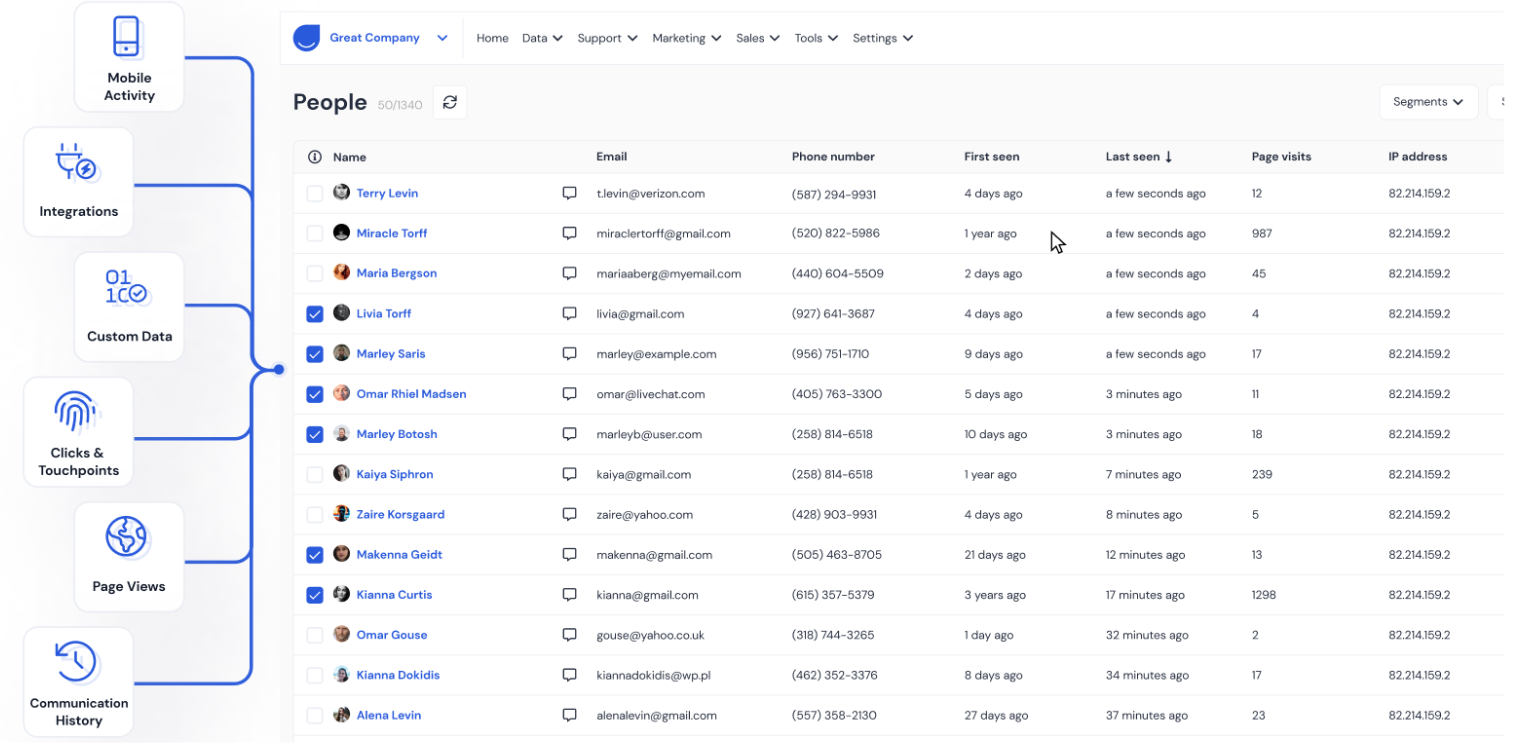The height and width of the screenshot is (748, 1514).
Task: Open Omar Rhiel Madsen's profile link
Action: point(411,394)
